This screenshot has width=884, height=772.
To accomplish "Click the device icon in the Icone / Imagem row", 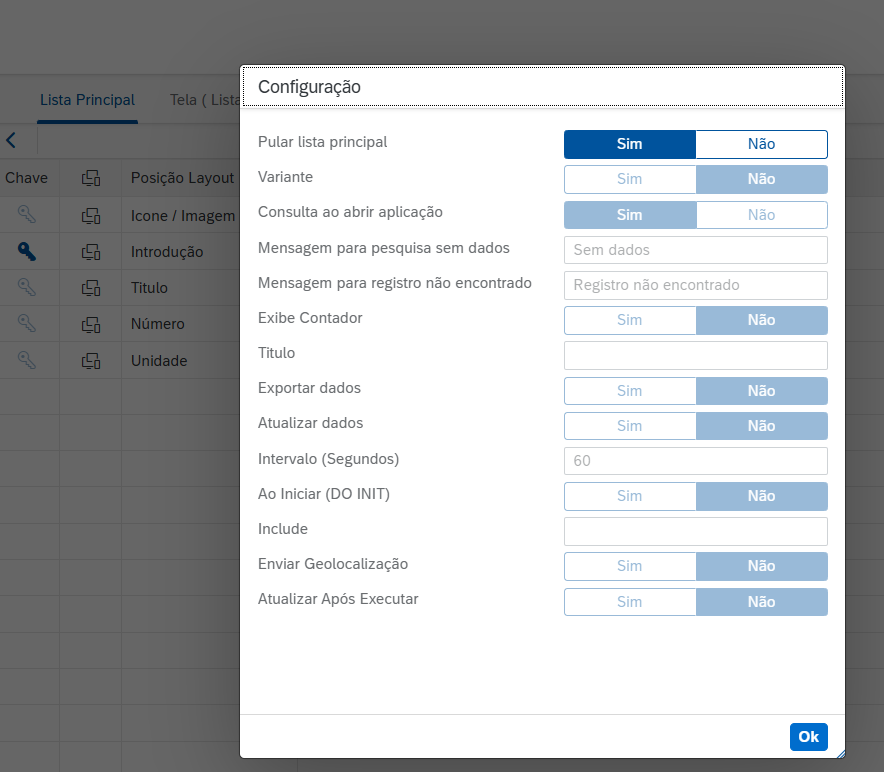I will pos(91,215).
